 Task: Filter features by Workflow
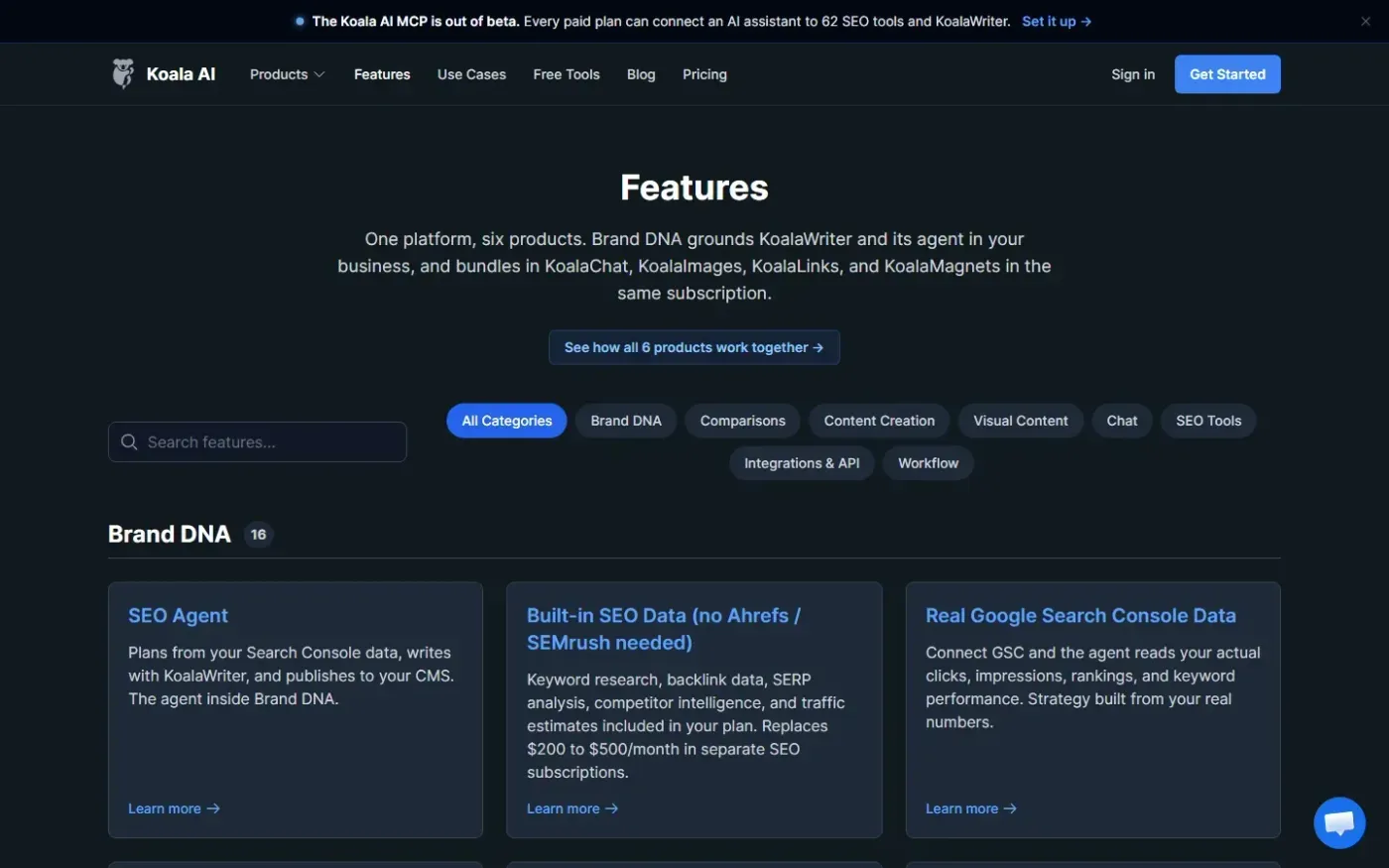pos(929,463)
